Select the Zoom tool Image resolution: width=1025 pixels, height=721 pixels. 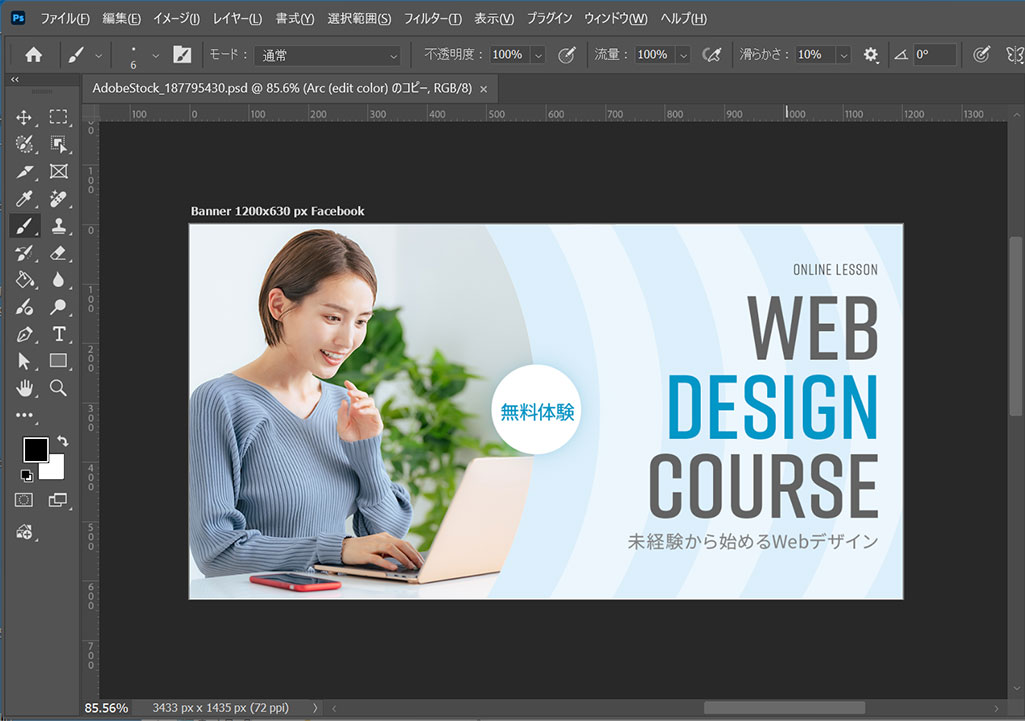pyautogui.click(x=58, y=388)
